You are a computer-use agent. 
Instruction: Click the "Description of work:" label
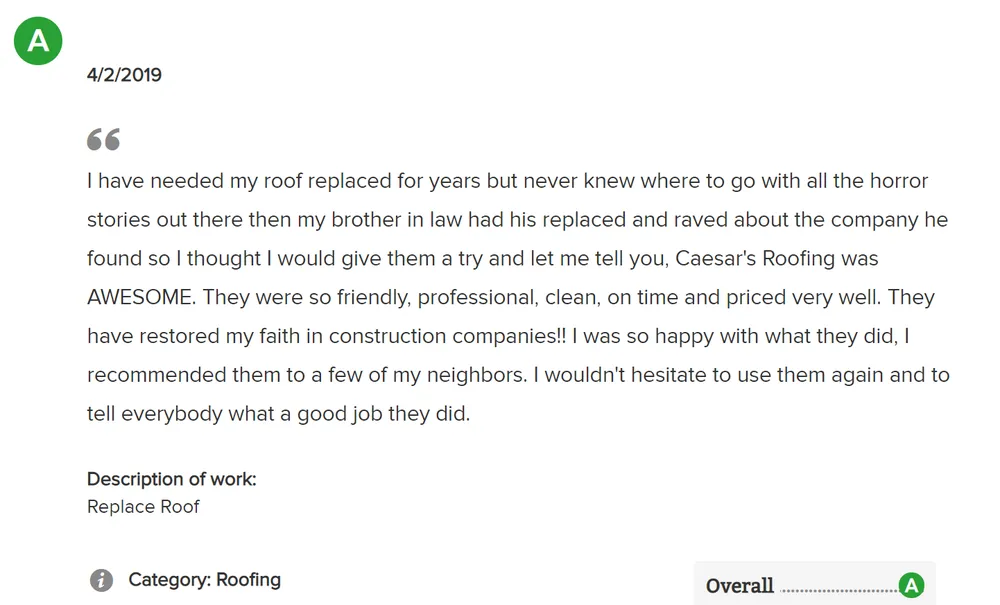[x=172, y=479]
